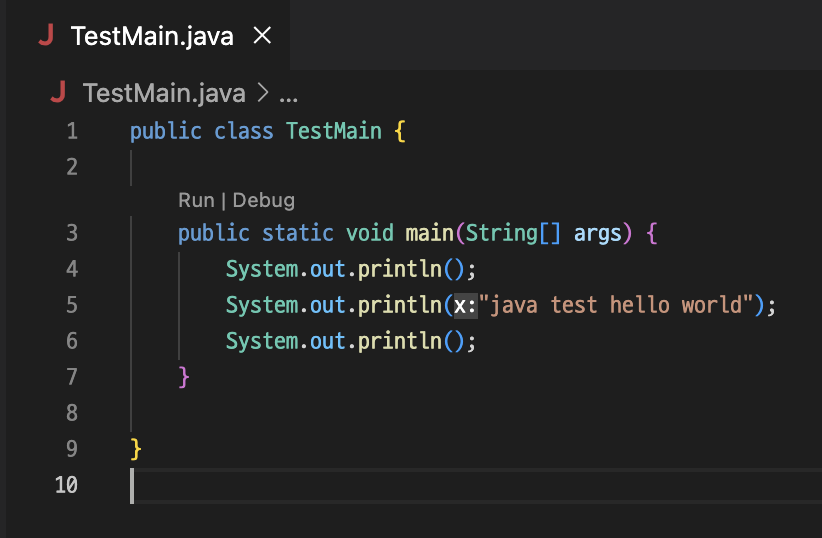Click the 'println' call on line 4
Viewport: 822px width, 538px height.
point(400,269)
